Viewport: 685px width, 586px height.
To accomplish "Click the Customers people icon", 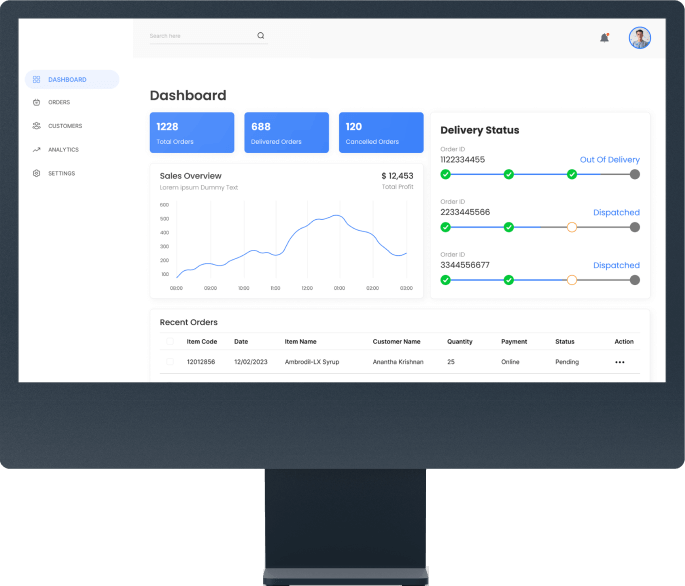I will (36, 126).
